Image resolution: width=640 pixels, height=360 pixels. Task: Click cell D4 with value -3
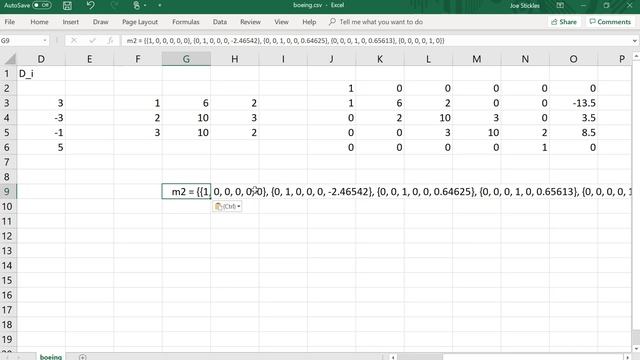click(41, 118)
